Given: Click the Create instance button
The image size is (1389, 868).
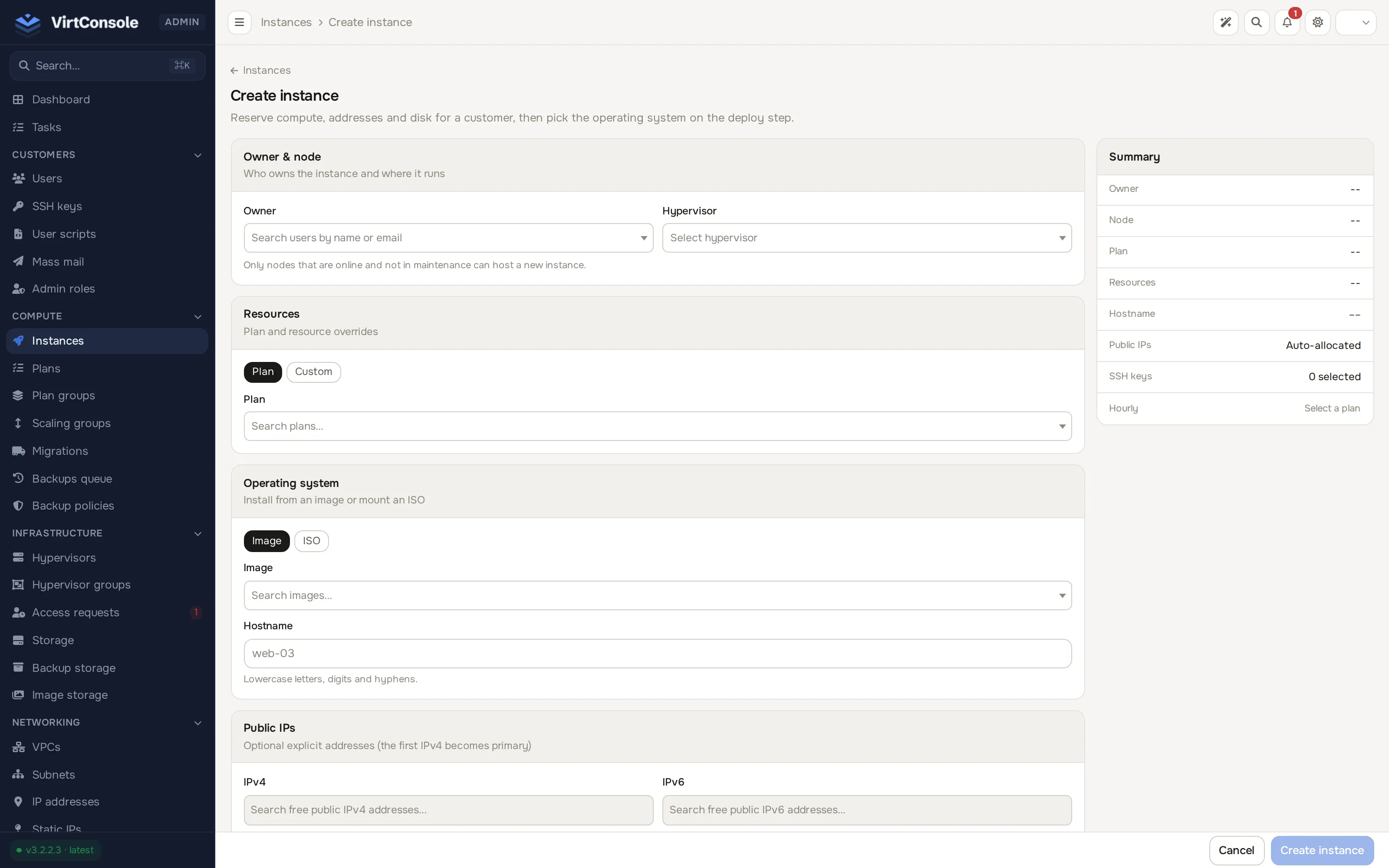Looking at the screenshot, I should [x=1322, y=850].
